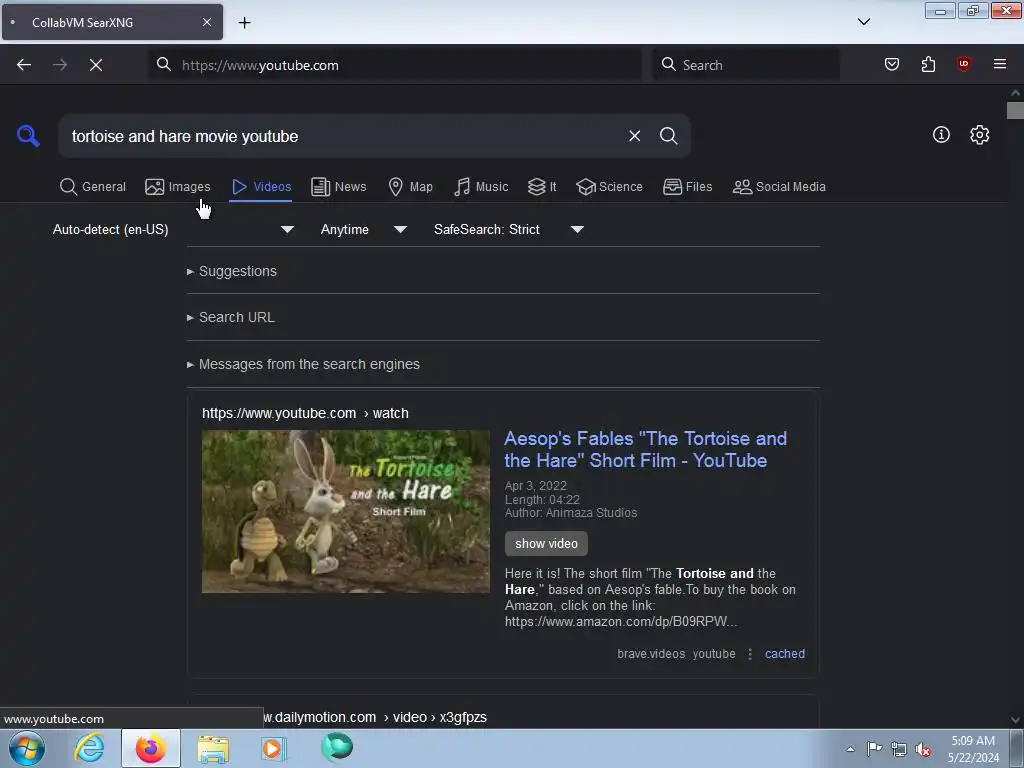Open the Firefox application menu
This screenshot has height=768, width=1024.
999,64
